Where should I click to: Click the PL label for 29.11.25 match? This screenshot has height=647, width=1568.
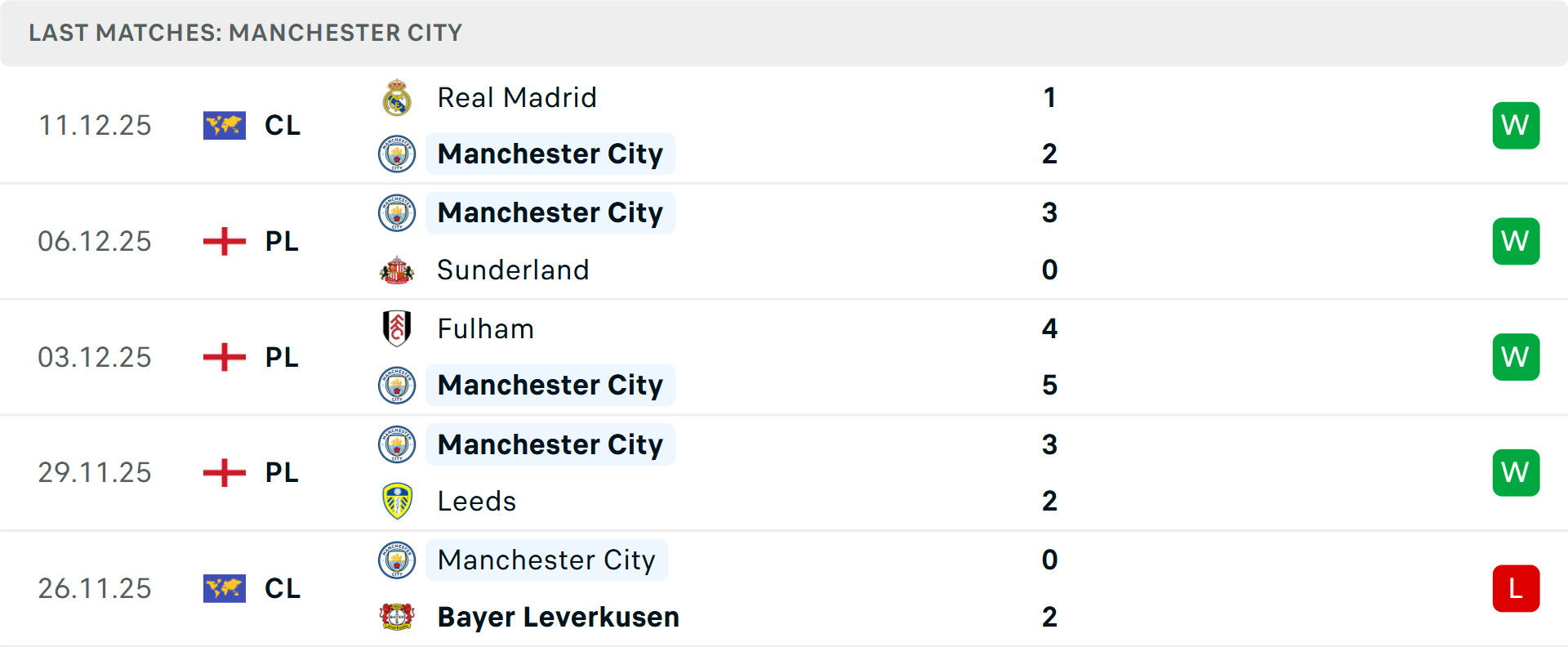[x=282, y=473]
